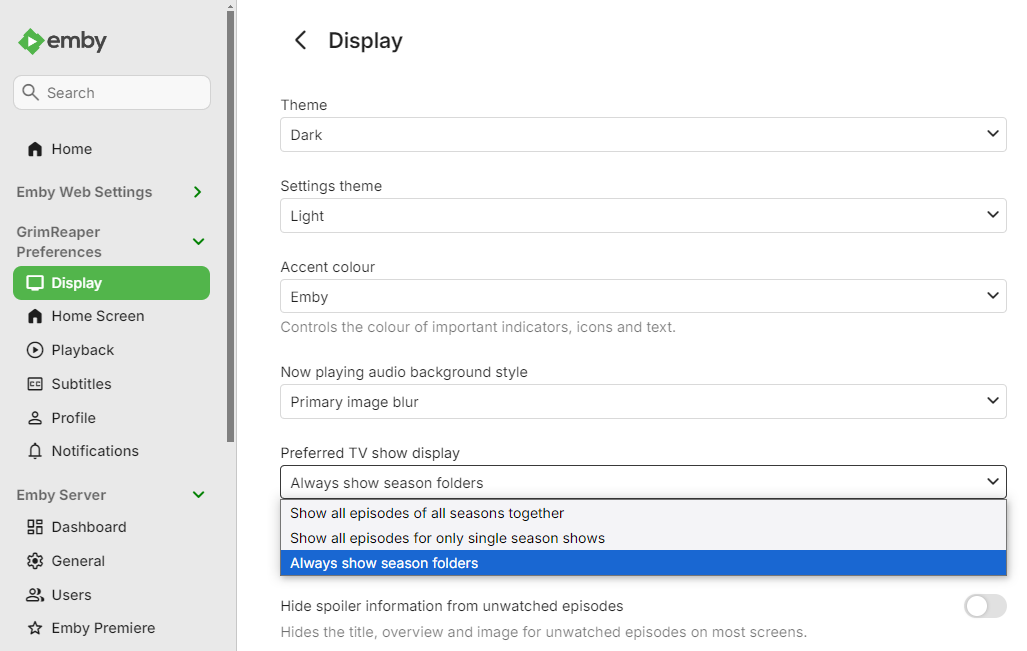Image resolution: width=1027 pixels, height=651 pixels.
Task: Open the Accent colour dropdown
Action: click(x=643, y=296)
